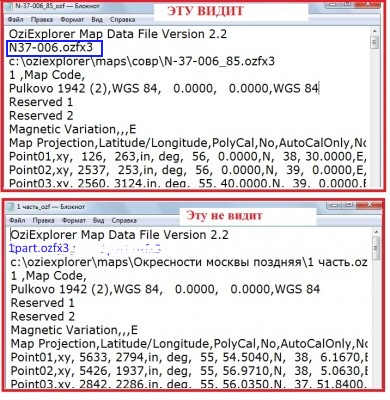Image resolution: width=390 pixels, height=400 pixels.
Task: Open Справка menu in N-37-006_85_ozf window
Action: pos(122,20)
